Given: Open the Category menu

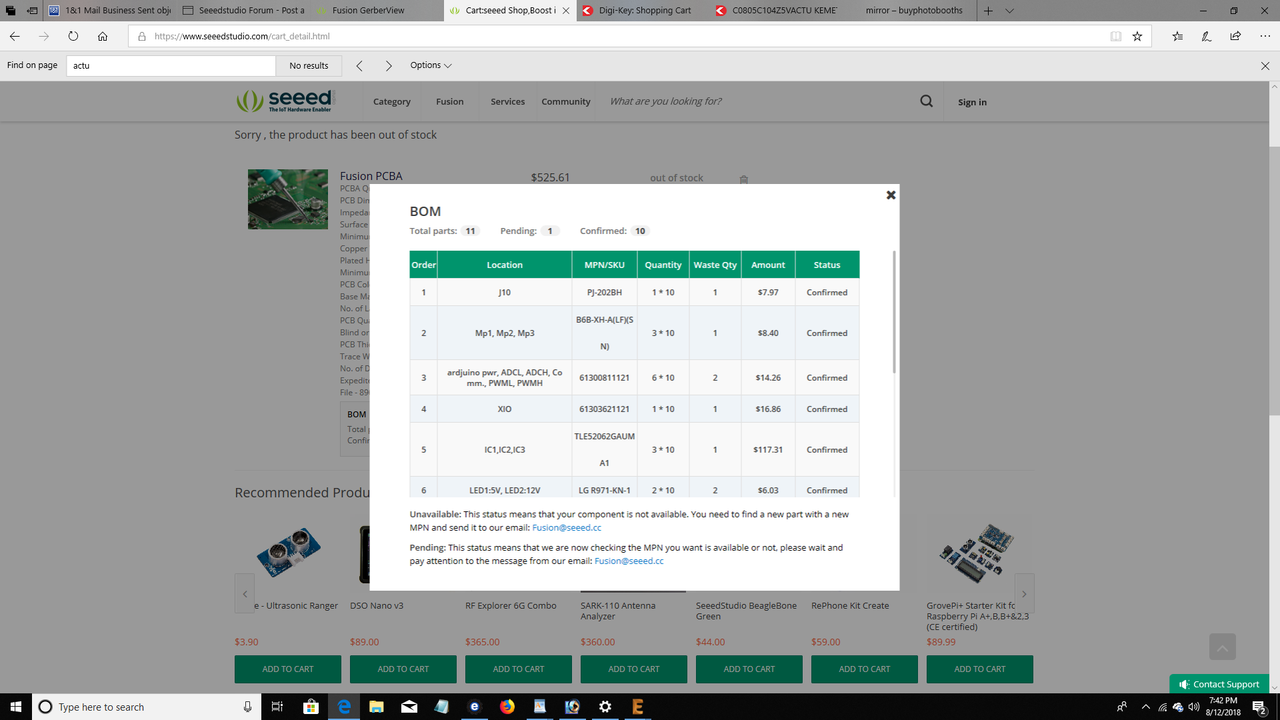Looking at the screenshot, I should coord(392,102).
